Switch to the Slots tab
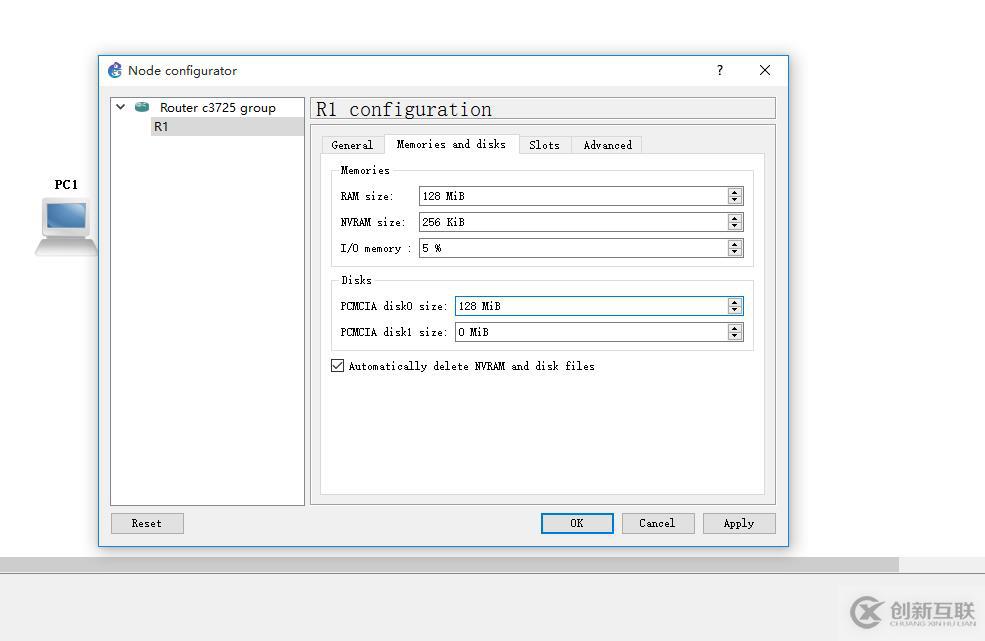Screen dimensions: 985x641 coord(544,145)
